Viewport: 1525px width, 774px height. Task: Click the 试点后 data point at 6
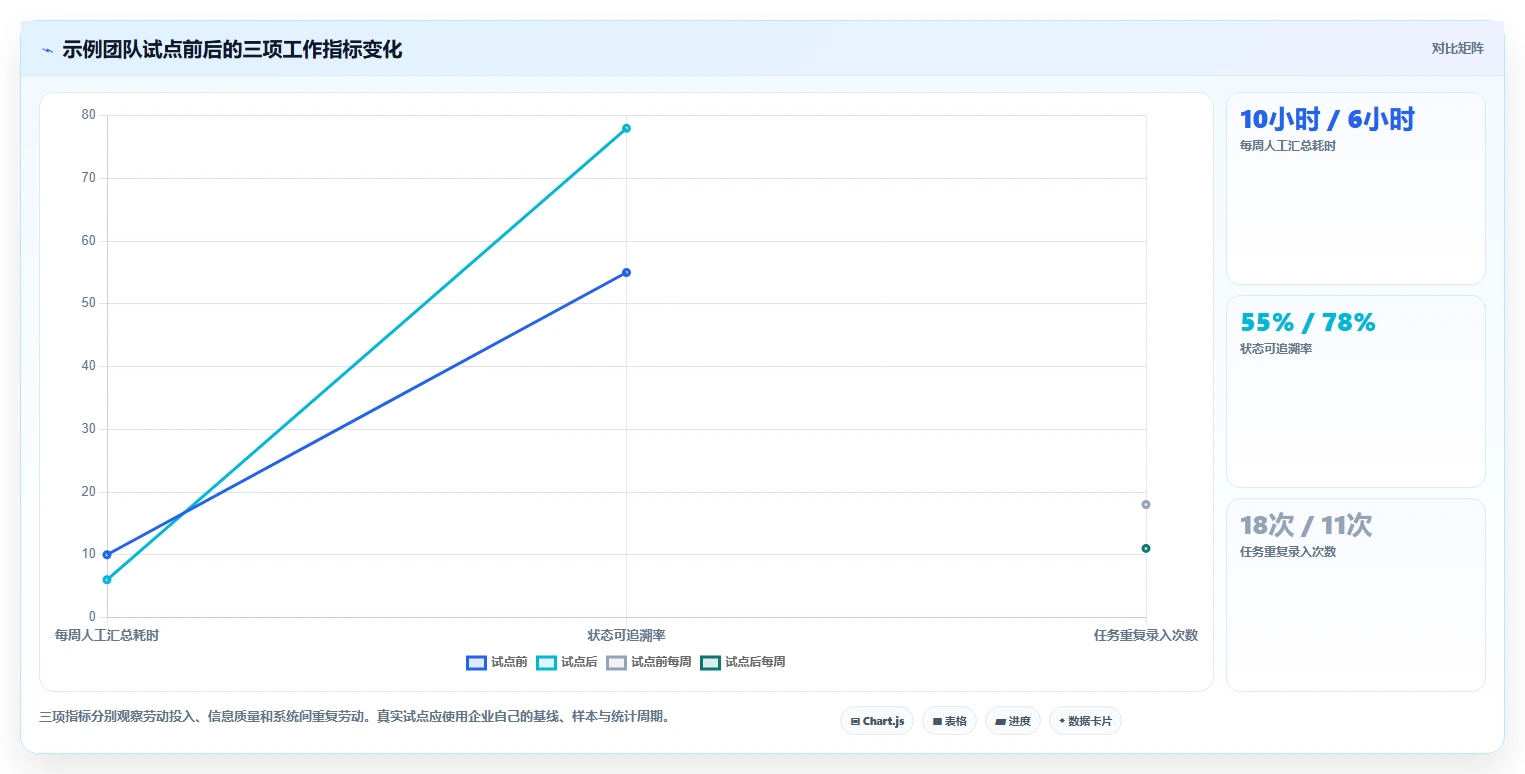coord(107,580)
